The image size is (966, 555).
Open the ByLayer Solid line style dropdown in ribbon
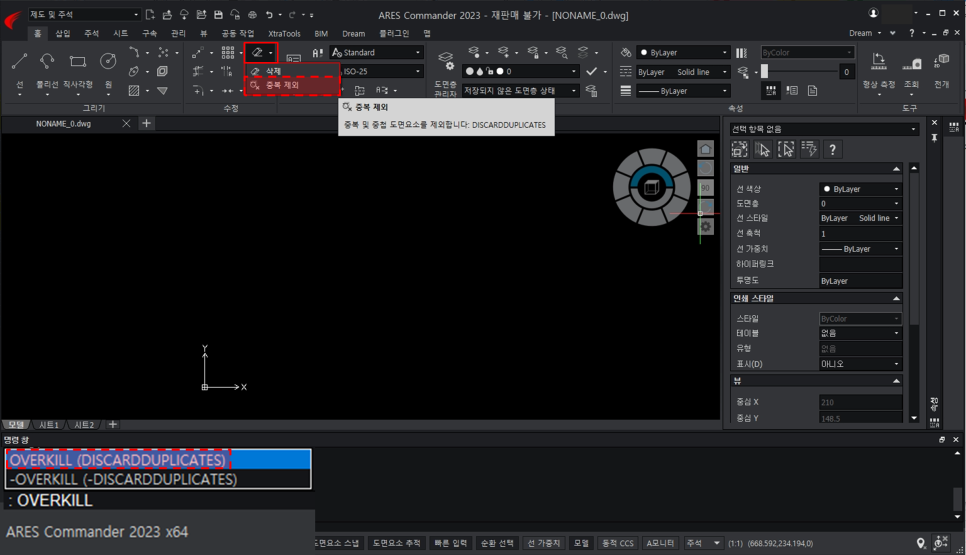tap(683, 71)
